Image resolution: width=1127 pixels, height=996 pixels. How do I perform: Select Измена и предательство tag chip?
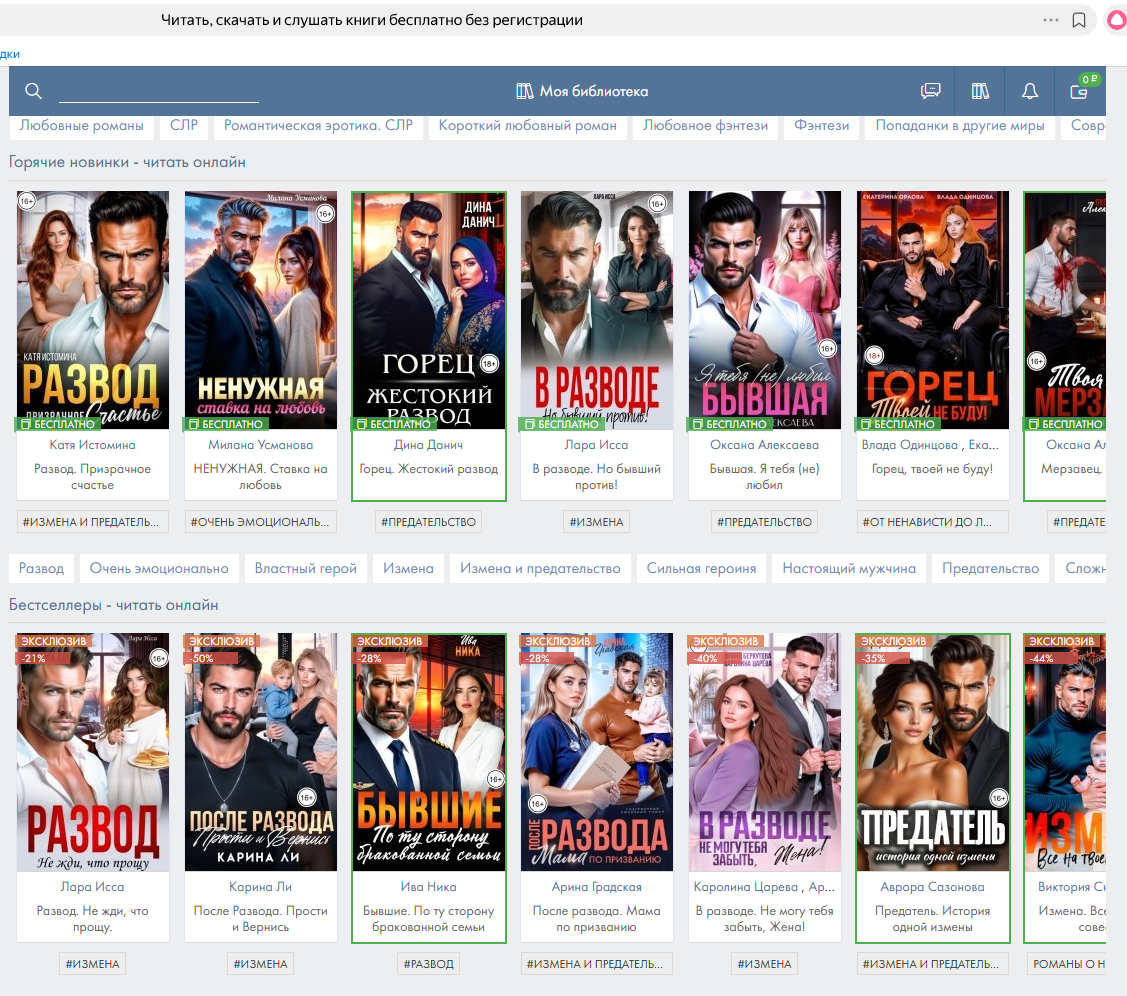pos(540,568)
